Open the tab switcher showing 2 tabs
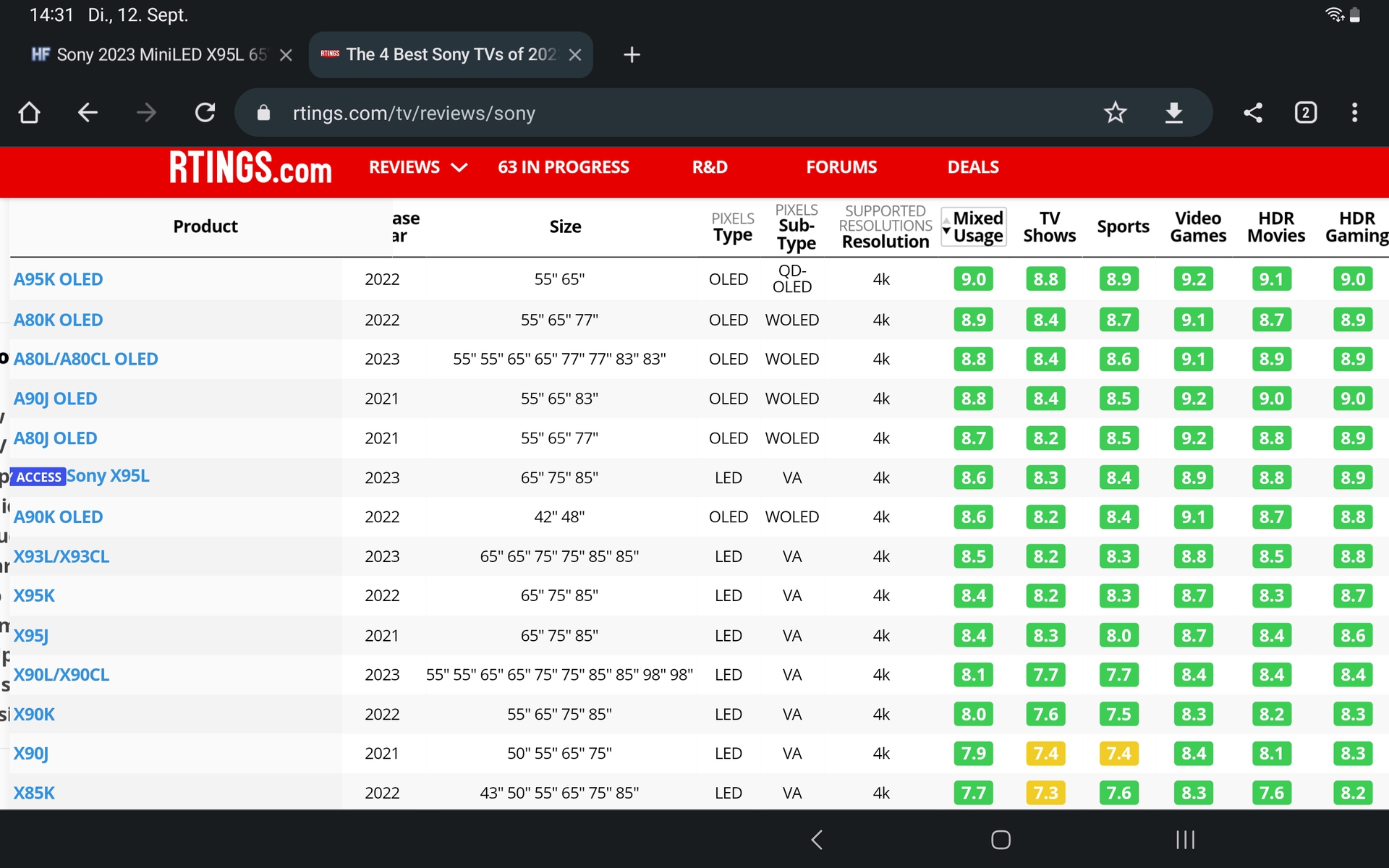1389x868 pixels. tap(1305, 113)
